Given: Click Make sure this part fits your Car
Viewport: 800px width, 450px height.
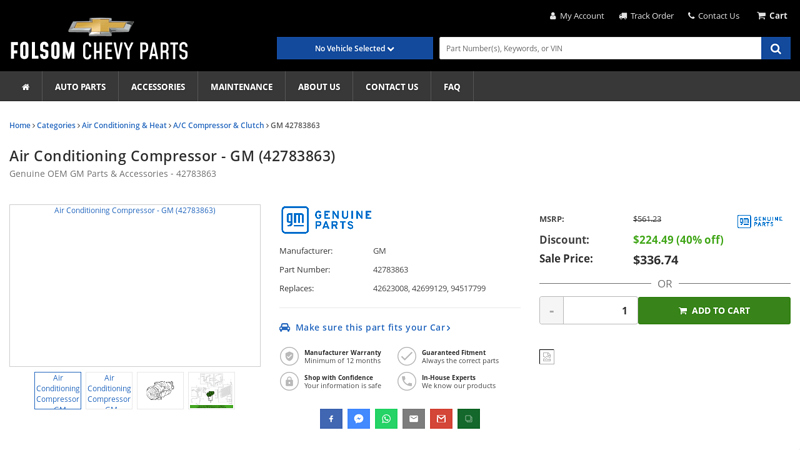Looking at the screenshot, I should coord(372,328).
